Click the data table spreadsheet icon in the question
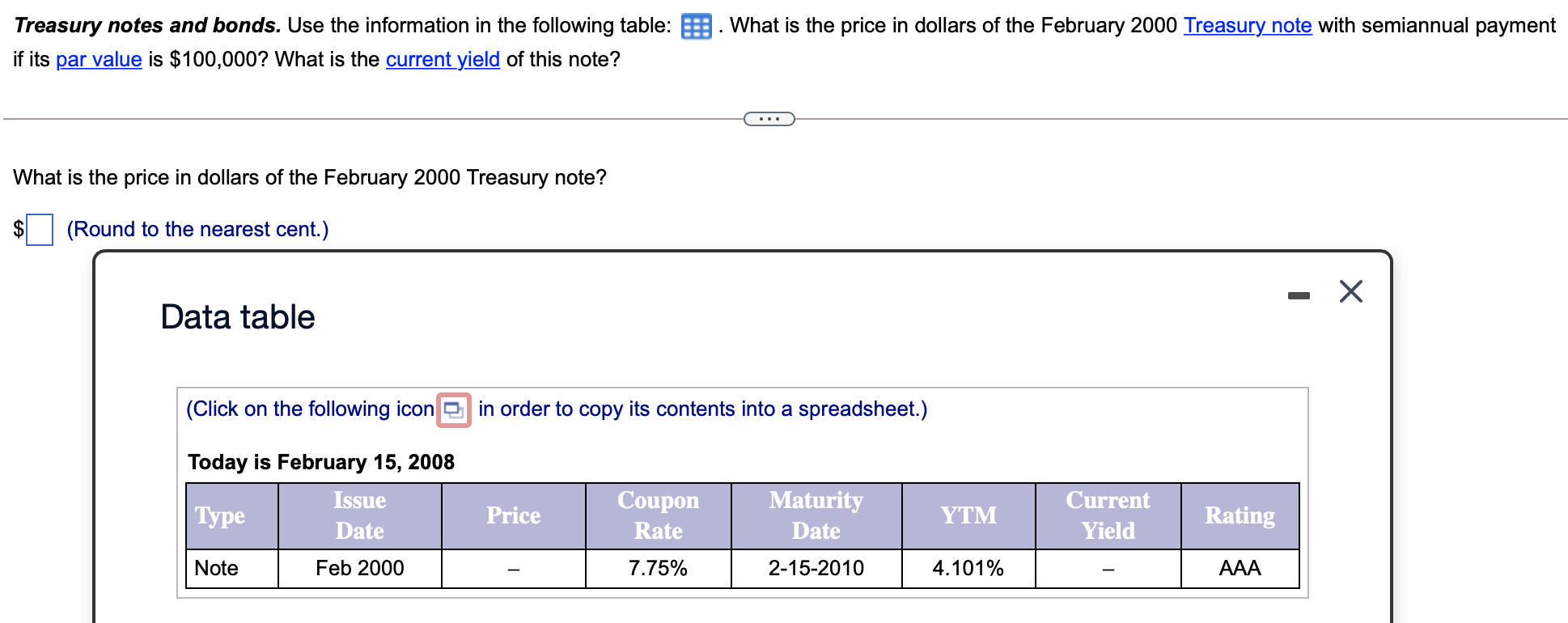The height and width of the screenshot is (623, 1568). tap(696, 24)
